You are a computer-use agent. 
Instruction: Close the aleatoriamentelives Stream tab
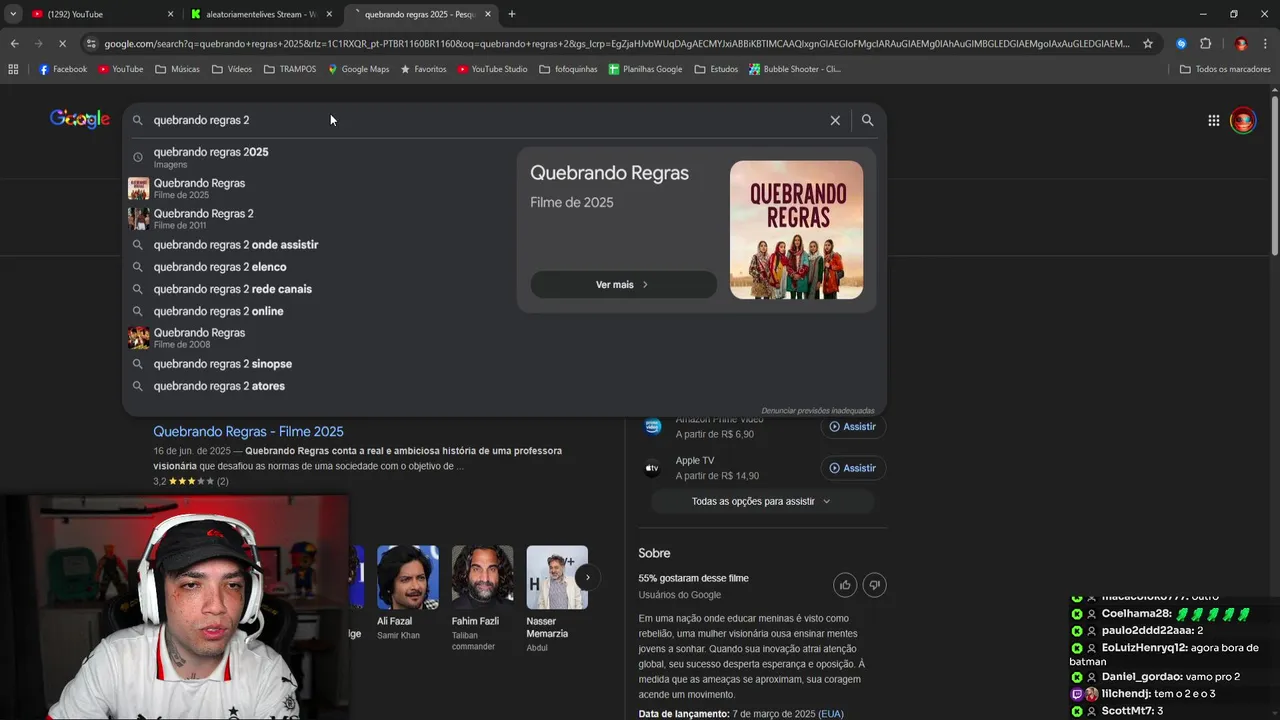tap(329, 14)
